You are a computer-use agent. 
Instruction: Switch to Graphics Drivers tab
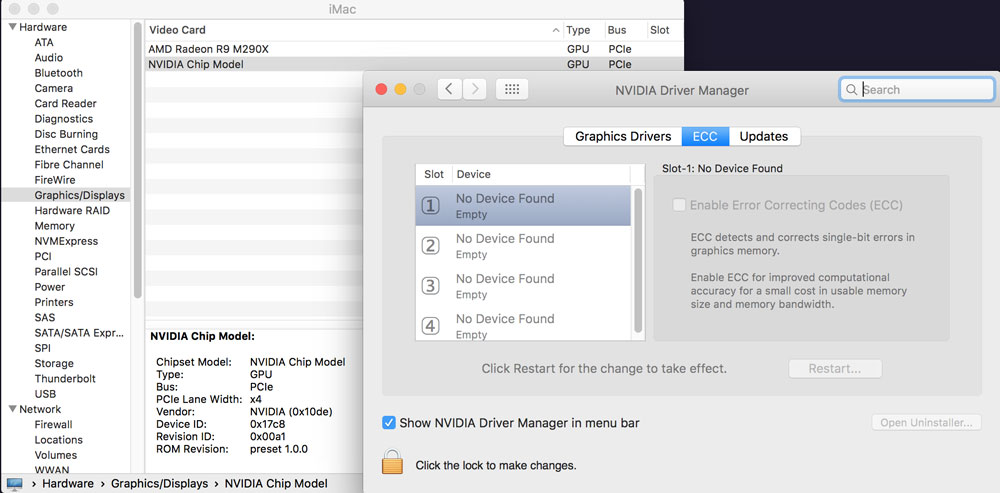point(623,136)
